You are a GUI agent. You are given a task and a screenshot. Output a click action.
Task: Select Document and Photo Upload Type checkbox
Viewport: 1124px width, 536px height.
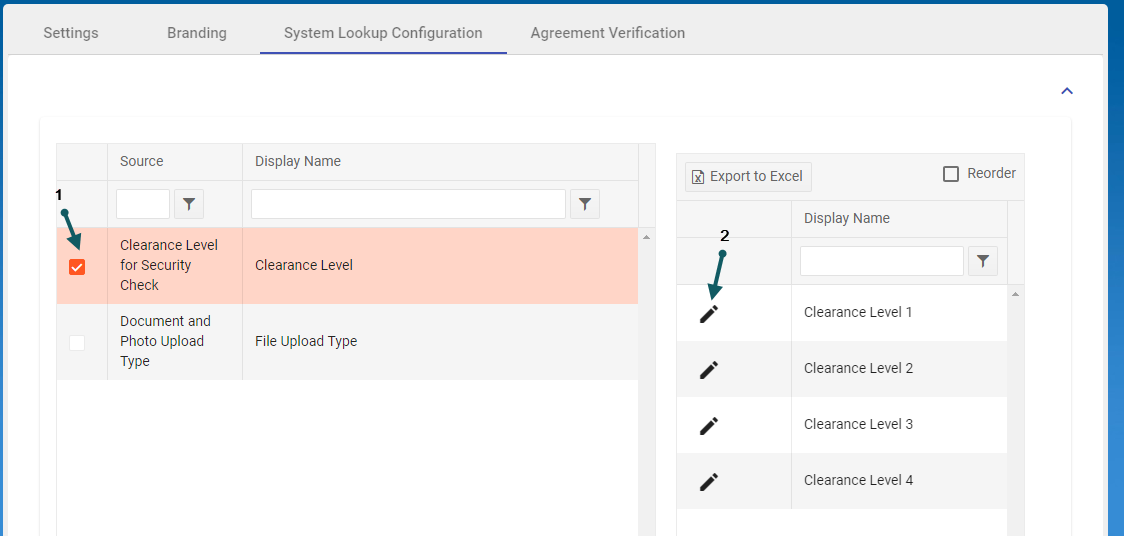pos(77,342)
